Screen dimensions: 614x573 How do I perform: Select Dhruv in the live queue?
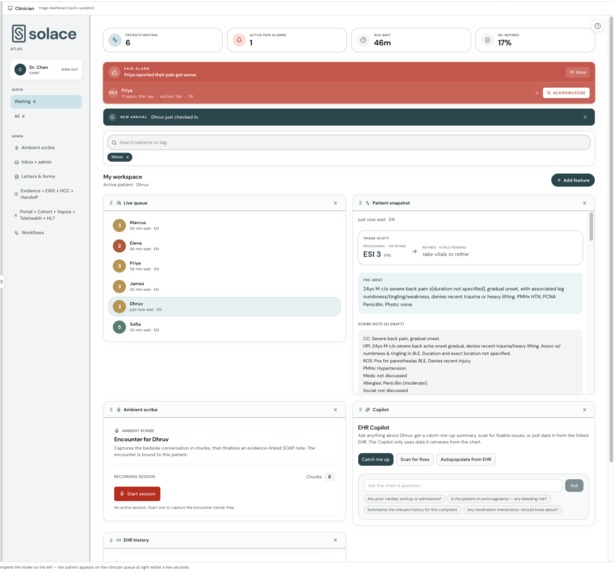click(224, 306)
